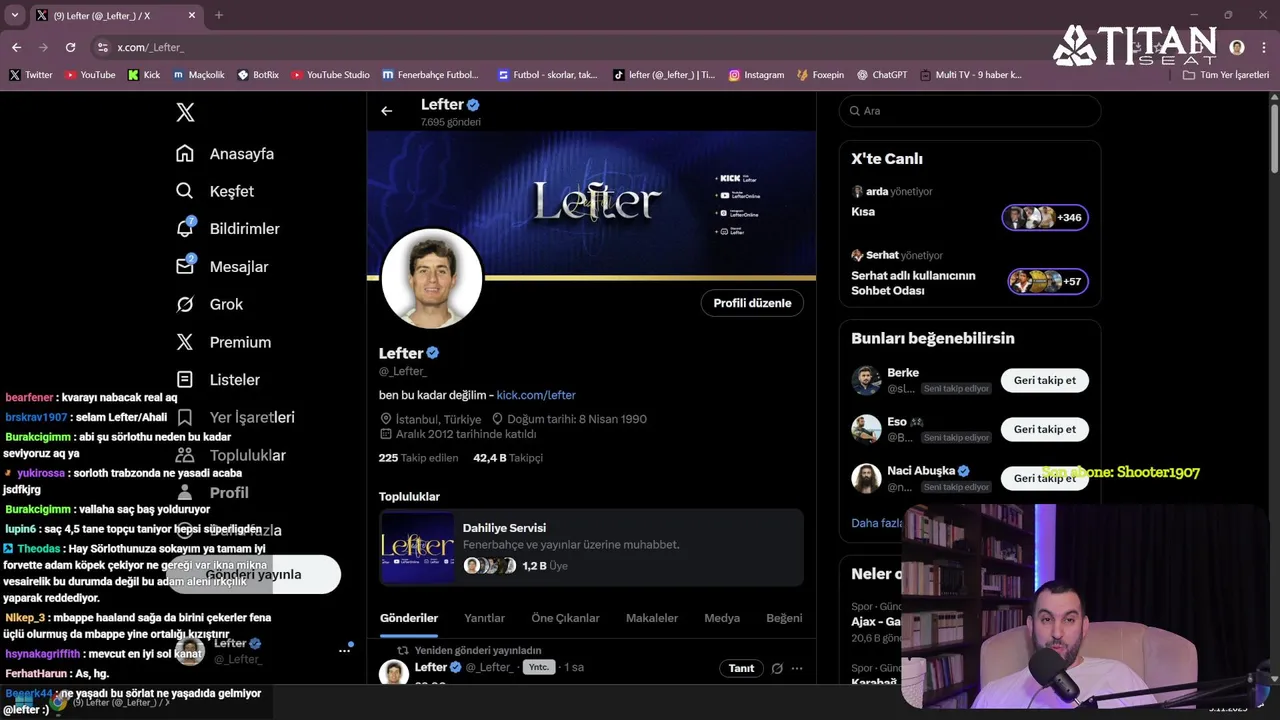Viewport: 1280px width, 720px height.
Task: Open Mesajlar envelope icon
Action: [x=185, y=266]
